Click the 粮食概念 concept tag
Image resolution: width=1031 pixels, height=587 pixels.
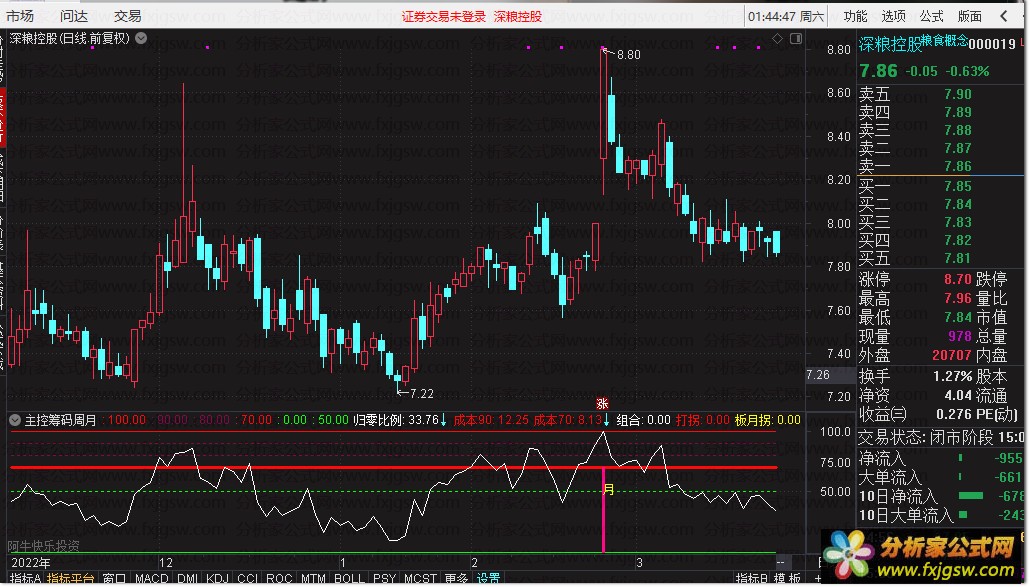944,41
